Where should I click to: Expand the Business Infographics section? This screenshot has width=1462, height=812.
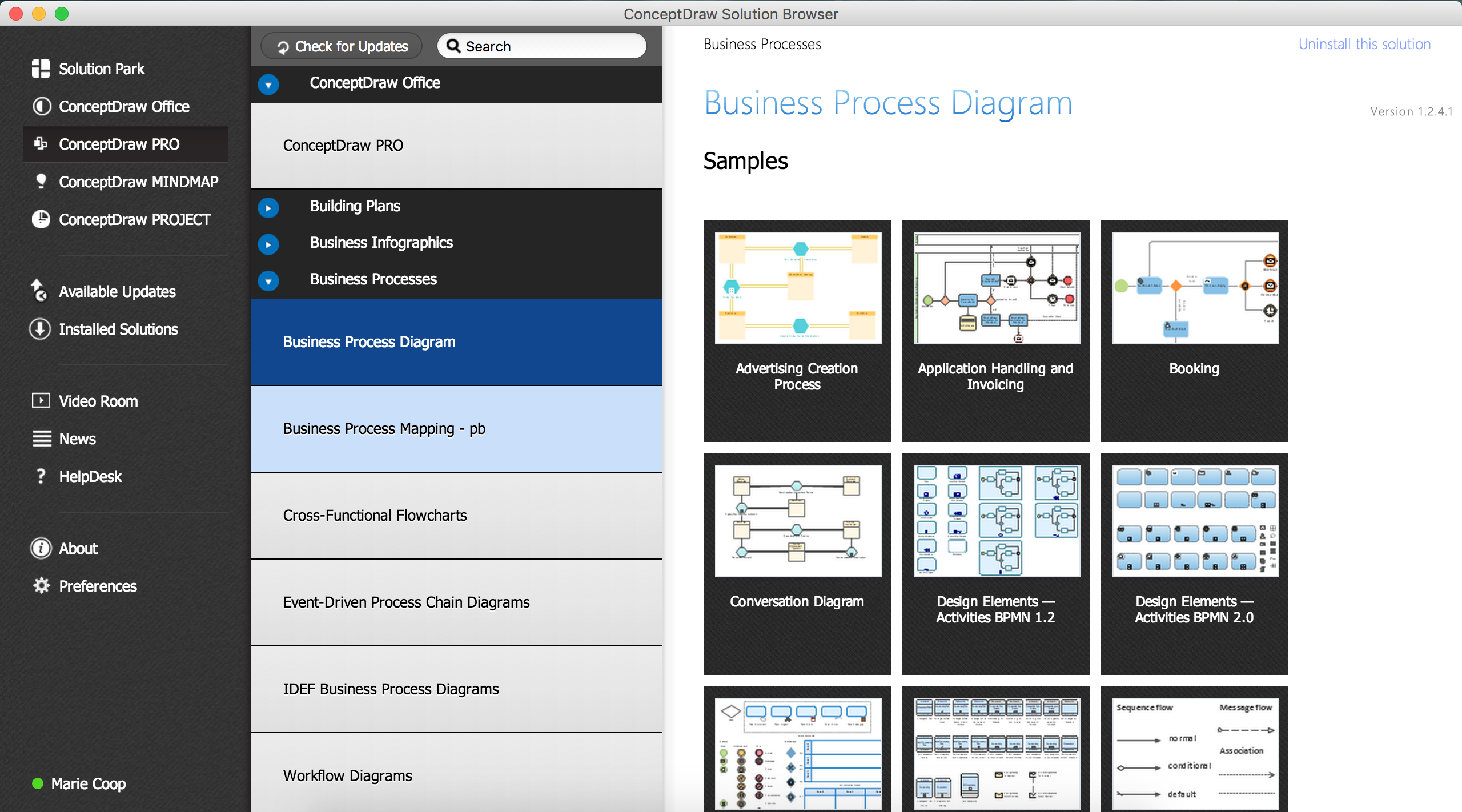(269, 242)
